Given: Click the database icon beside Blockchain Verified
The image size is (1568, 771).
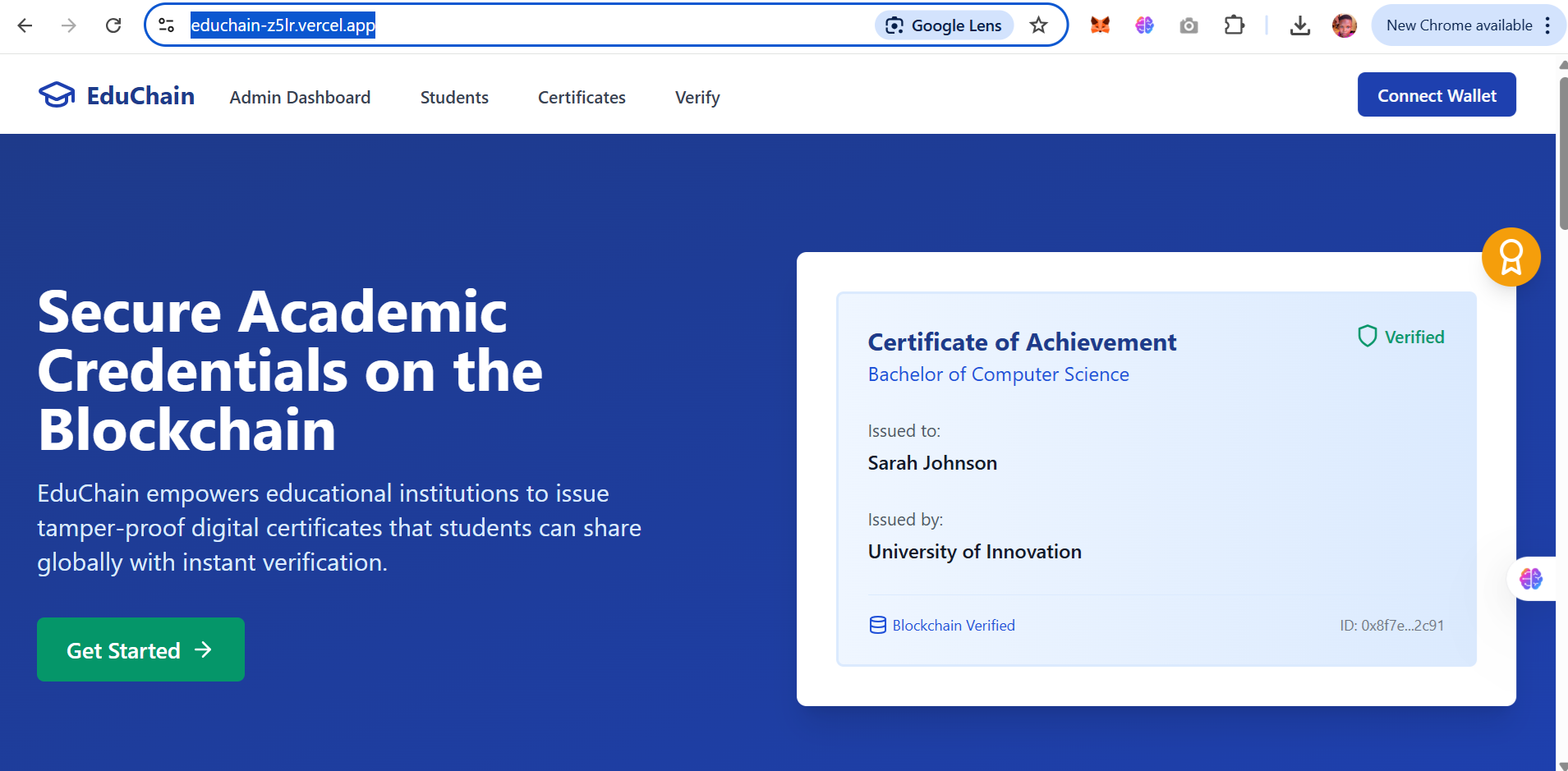Looking at the screenshot, I should tap(876, 625).
